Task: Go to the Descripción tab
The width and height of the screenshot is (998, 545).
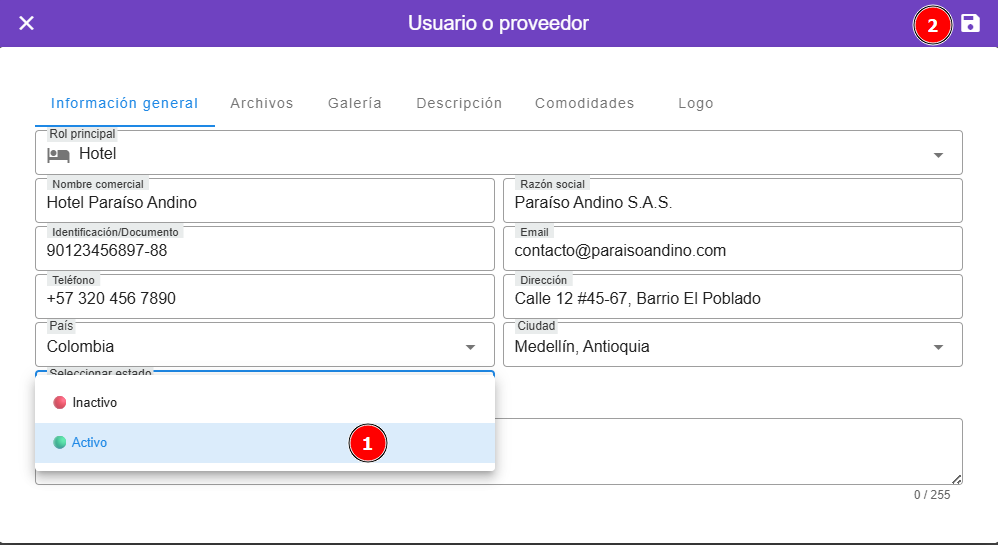Action: pyautogui.click(x=459, y=103)
